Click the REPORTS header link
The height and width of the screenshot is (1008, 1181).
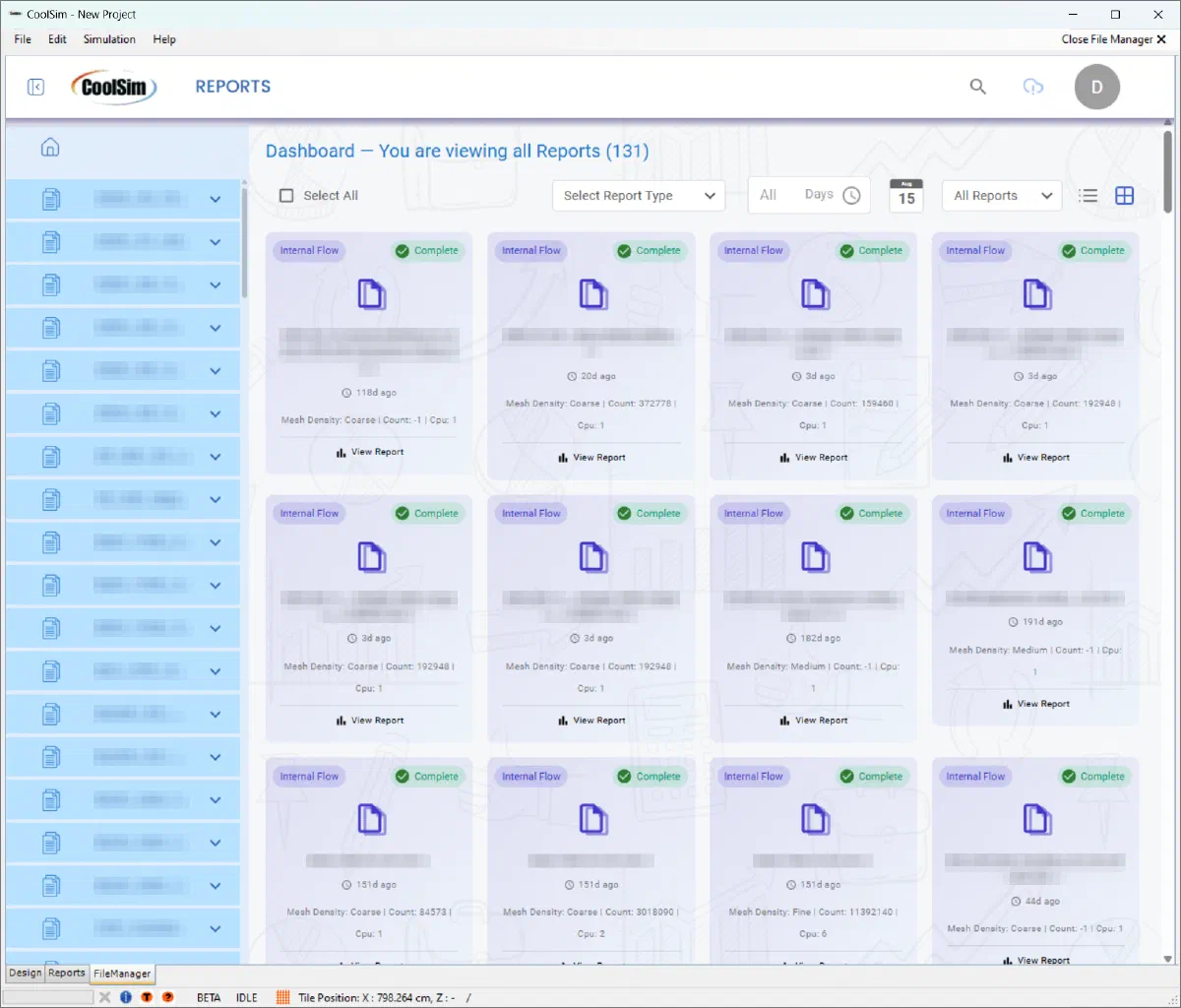(x=233, y=87)
